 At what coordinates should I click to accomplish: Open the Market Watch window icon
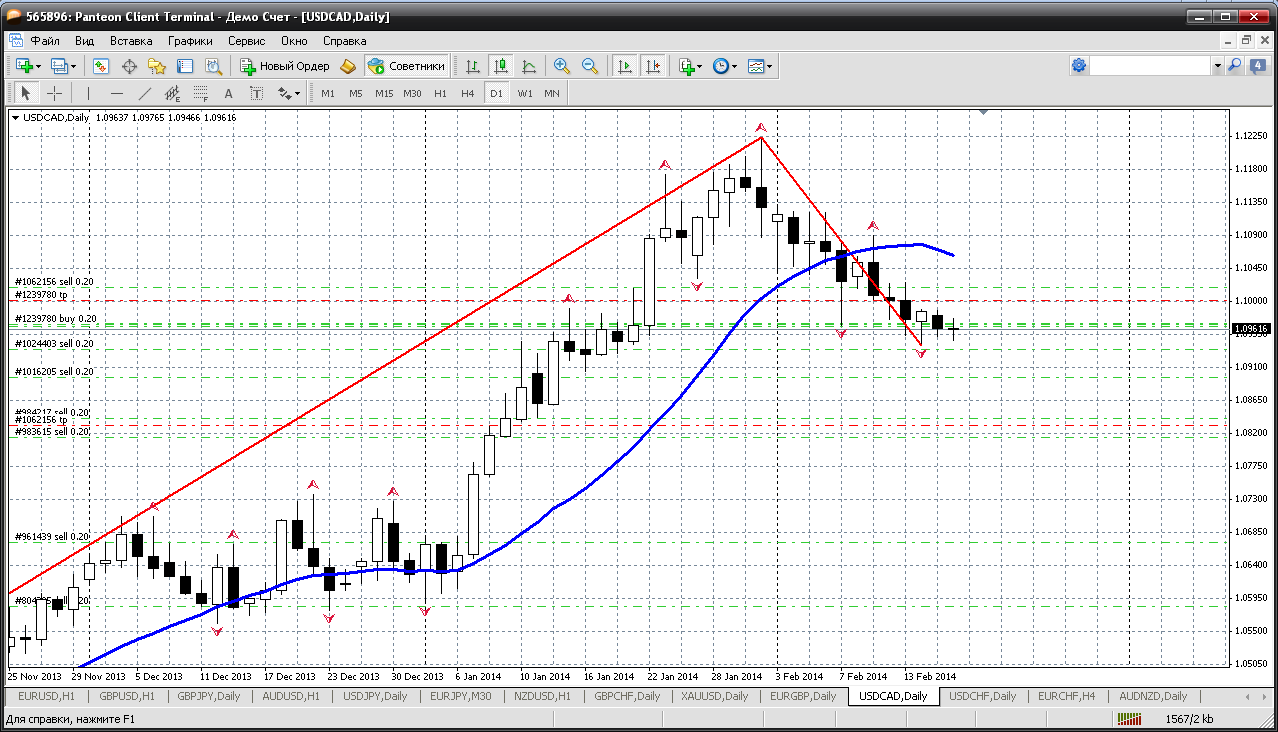click(x=101, y=66)
